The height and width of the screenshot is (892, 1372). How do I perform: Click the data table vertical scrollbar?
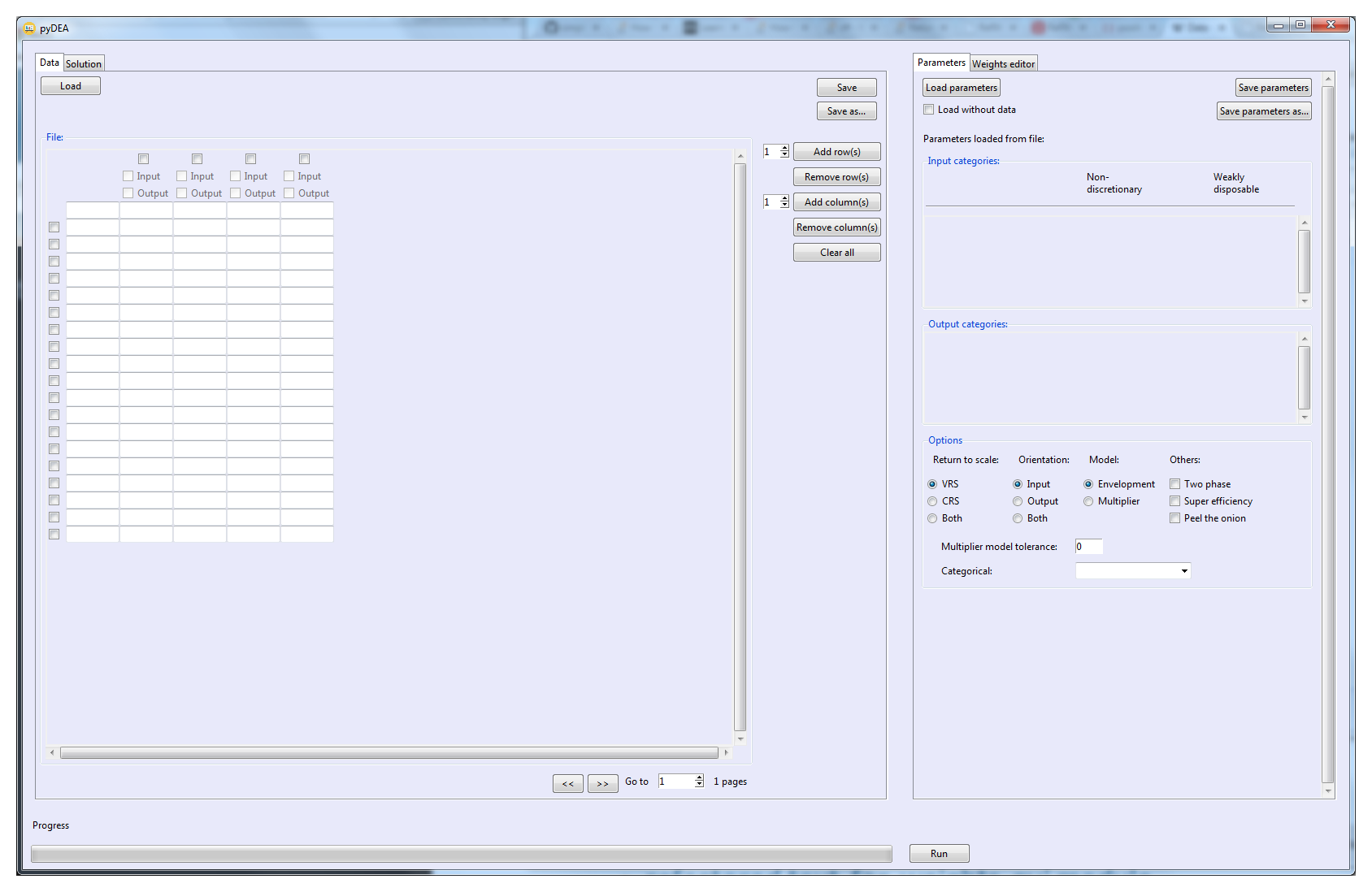pyautogui.click(x=740, y=448)
